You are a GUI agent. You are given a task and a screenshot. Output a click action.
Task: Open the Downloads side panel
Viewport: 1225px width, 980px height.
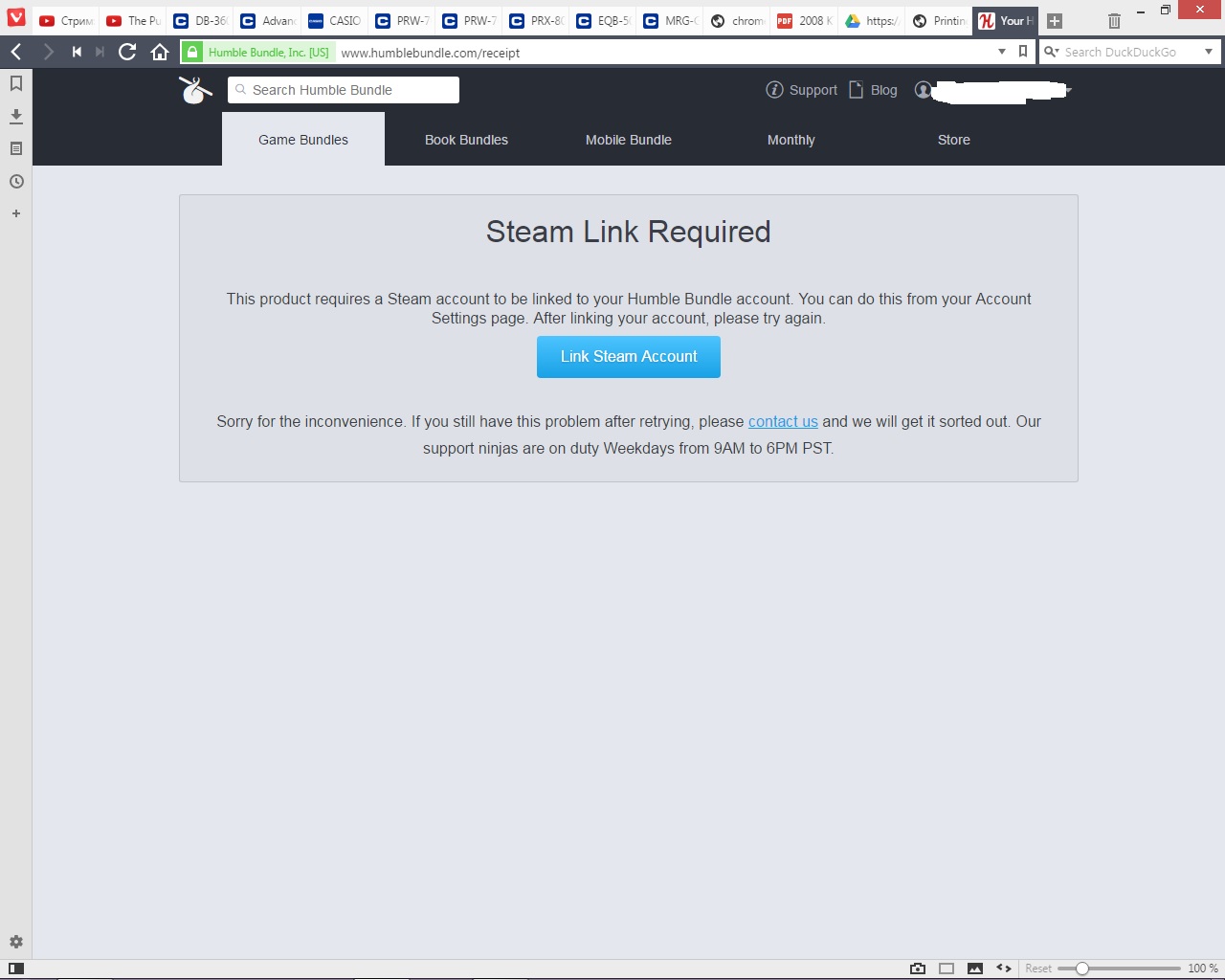point(16,116)
